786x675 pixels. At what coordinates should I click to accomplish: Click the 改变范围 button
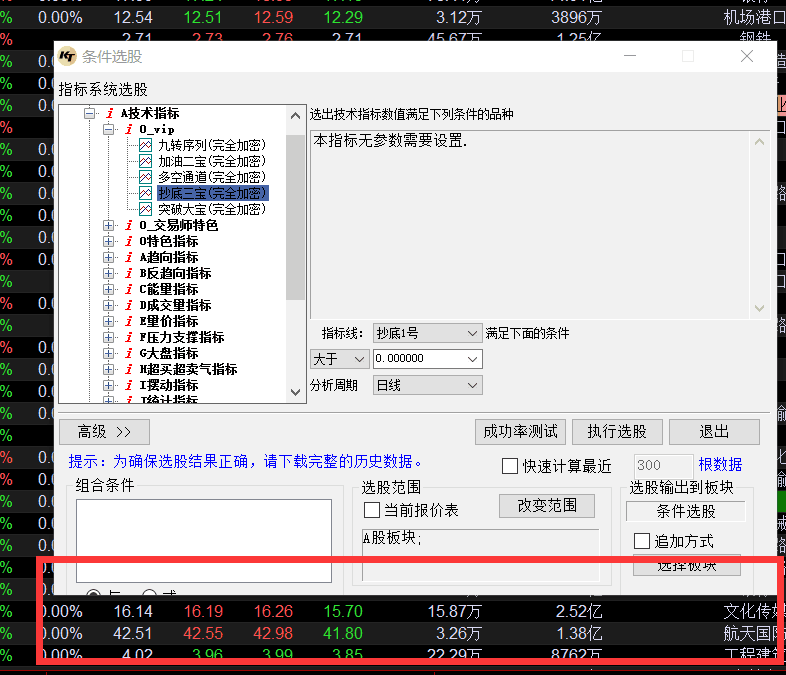click(547, 506)
